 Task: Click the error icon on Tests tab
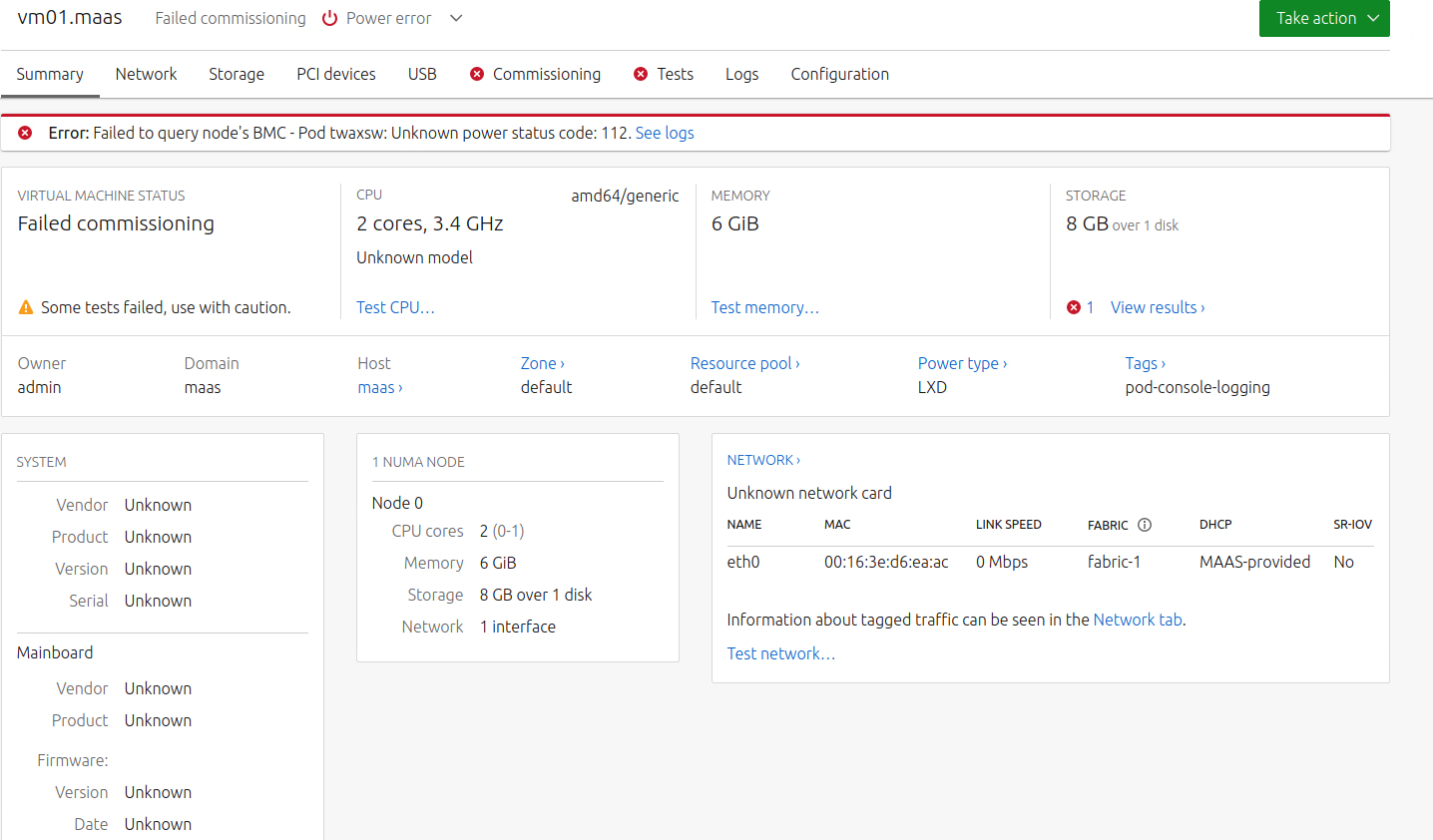(x=641, y=74)
